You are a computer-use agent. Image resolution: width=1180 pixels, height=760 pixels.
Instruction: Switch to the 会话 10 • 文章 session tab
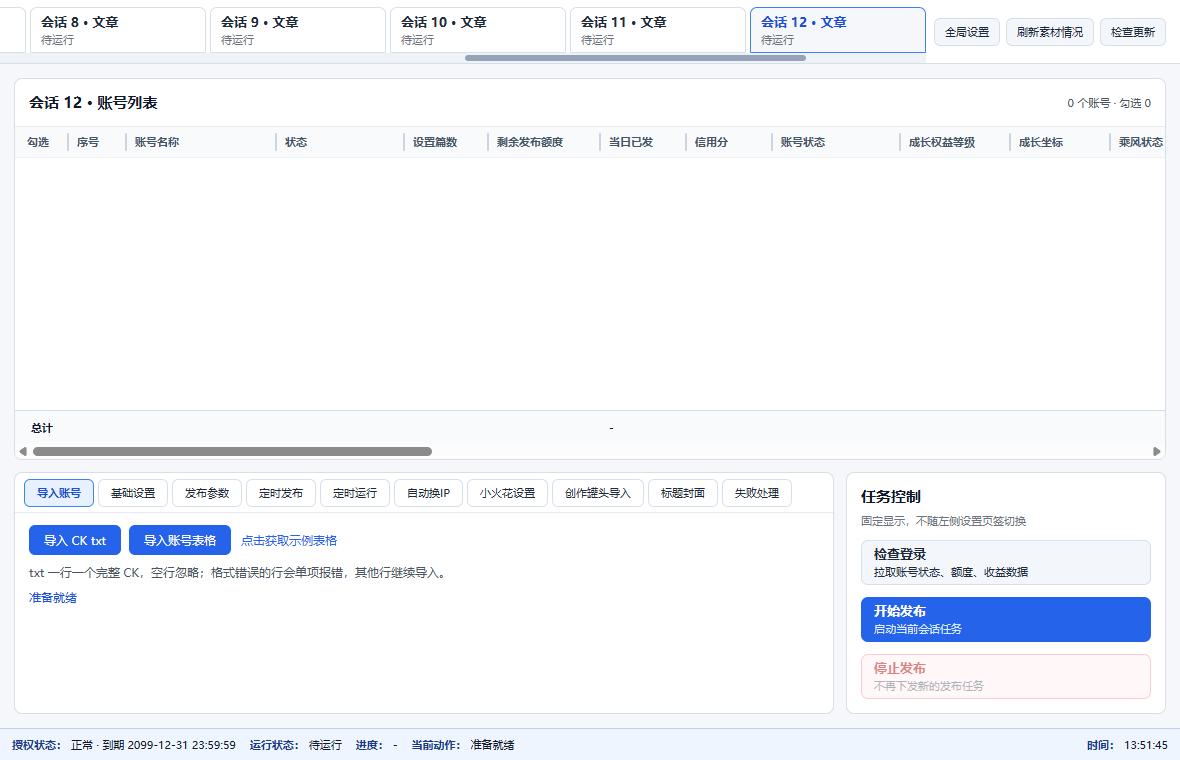477,30
